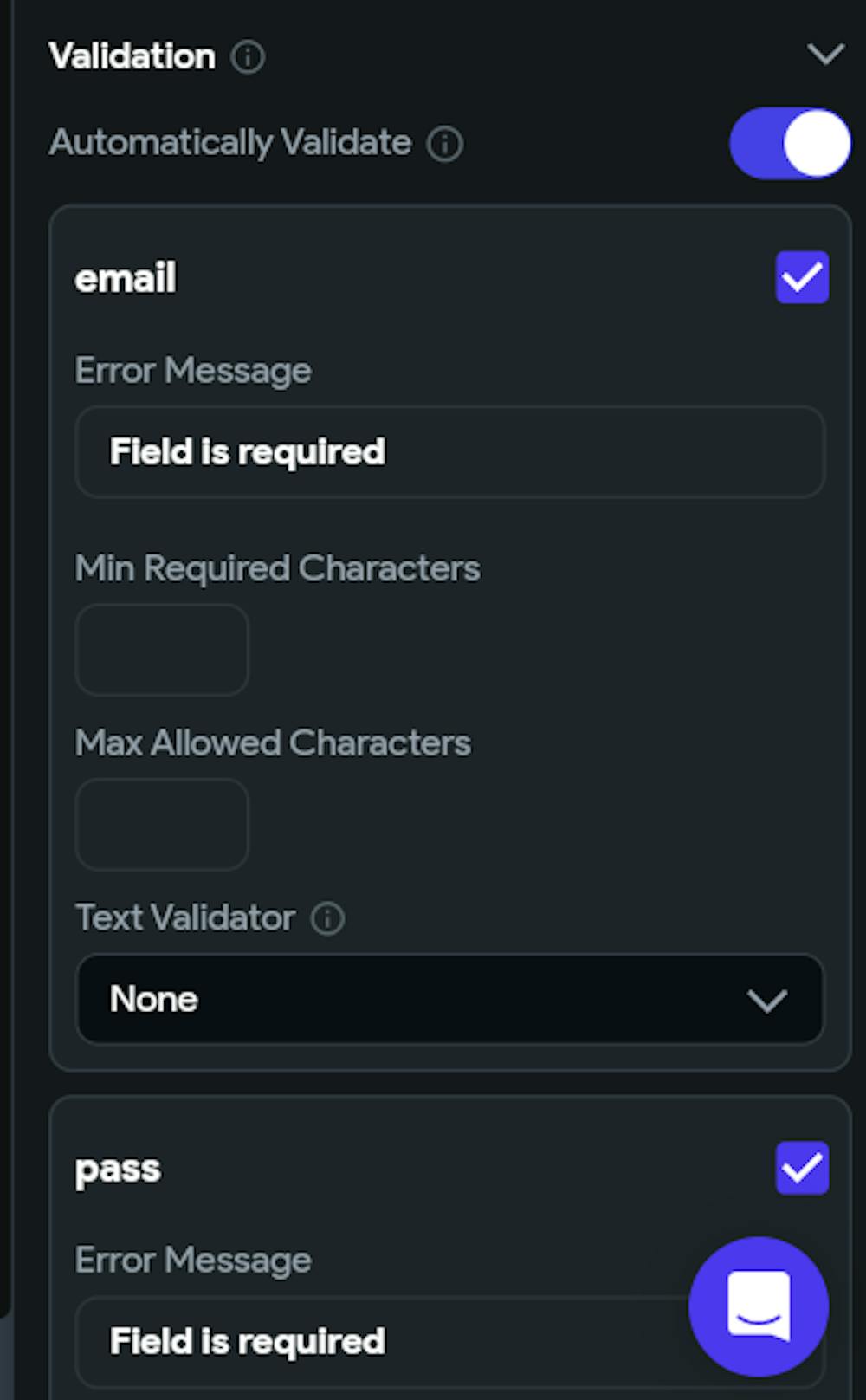Viewport: 866px width, 1400px height.
Task: Open the chat support bubble
Action: (x=759, y=1306)
